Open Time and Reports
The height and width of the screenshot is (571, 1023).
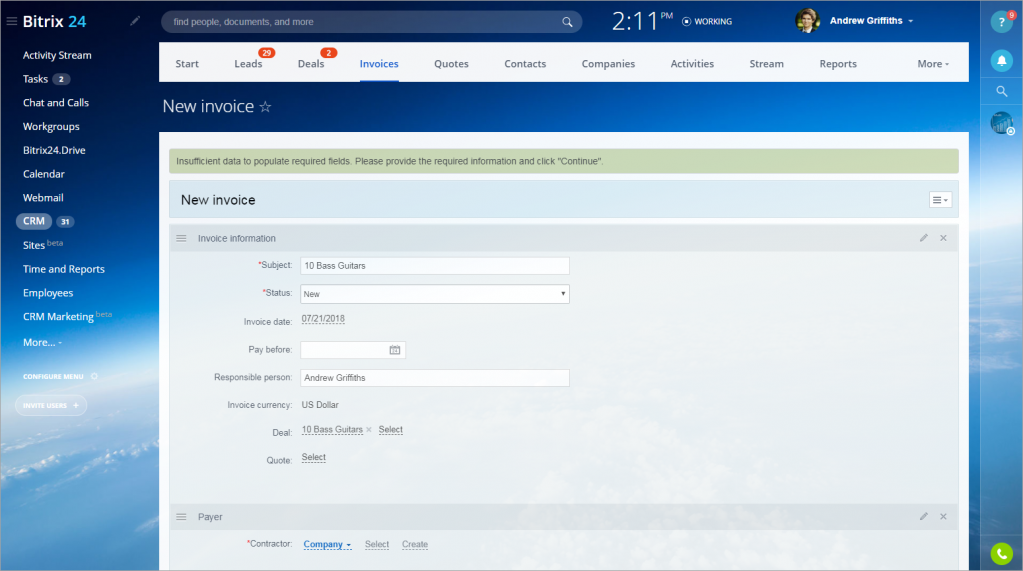tap(64, 269)
